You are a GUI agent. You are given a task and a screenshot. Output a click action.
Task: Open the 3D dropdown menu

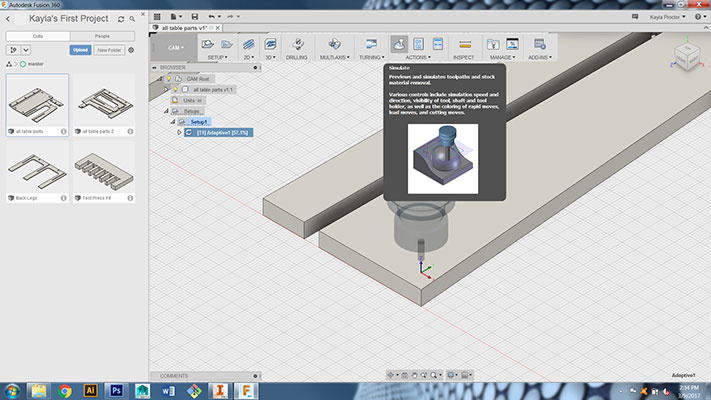[271, 58]
